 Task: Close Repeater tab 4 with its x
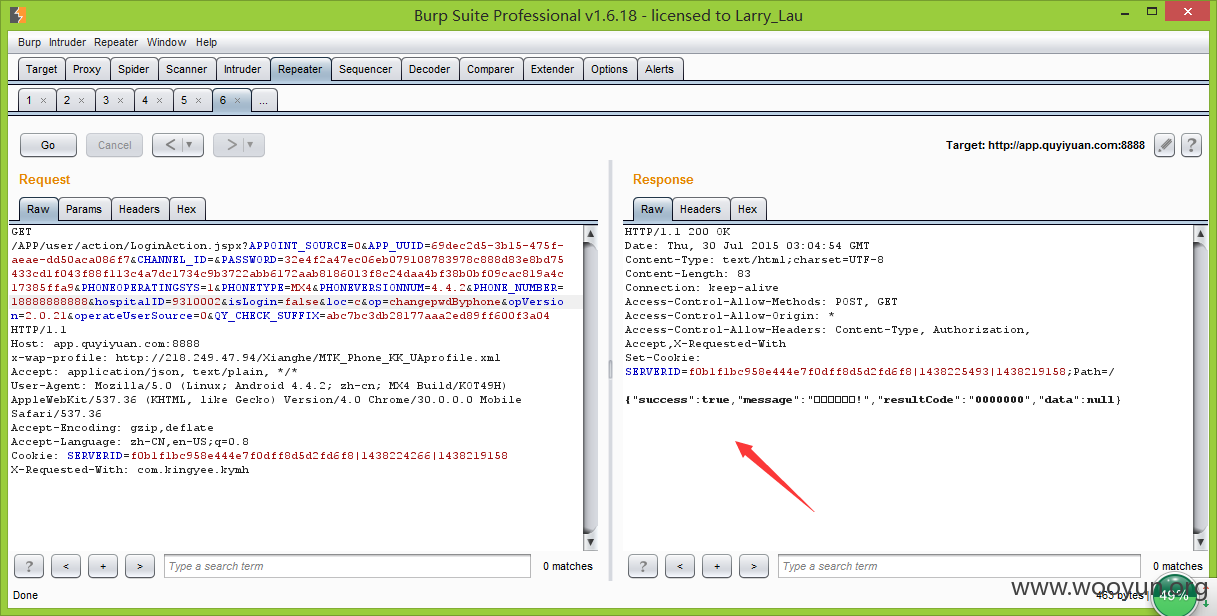point(159,101)
